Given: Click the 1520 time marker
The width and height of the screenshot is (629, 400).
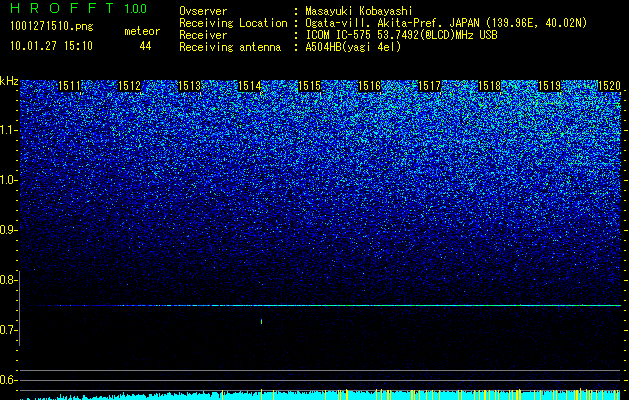Looking at the screenshot, I should pyautogui.click(x=609, y=86).
